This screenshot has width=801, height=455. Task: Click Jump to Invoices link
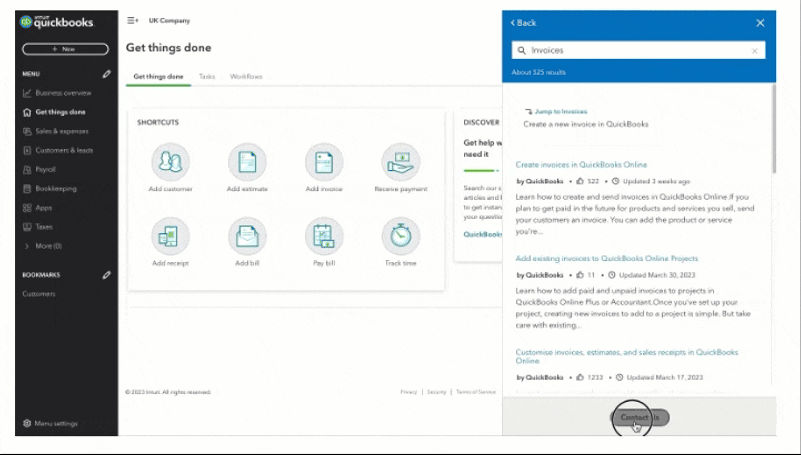(x=561, y=111)
